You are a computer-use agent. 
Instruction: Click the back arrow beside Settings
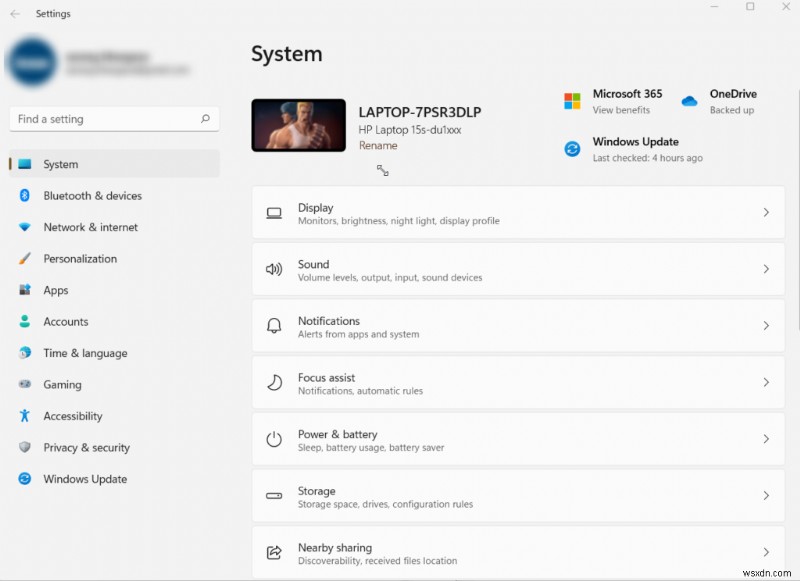14,13
